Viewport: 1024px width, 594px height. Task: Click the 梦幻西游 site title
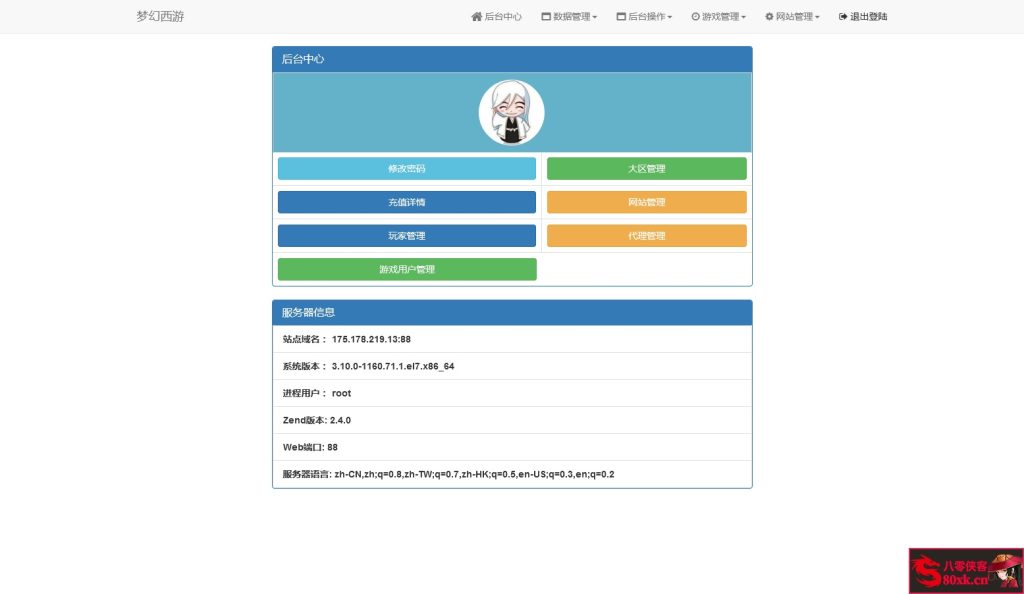[159, 16]
